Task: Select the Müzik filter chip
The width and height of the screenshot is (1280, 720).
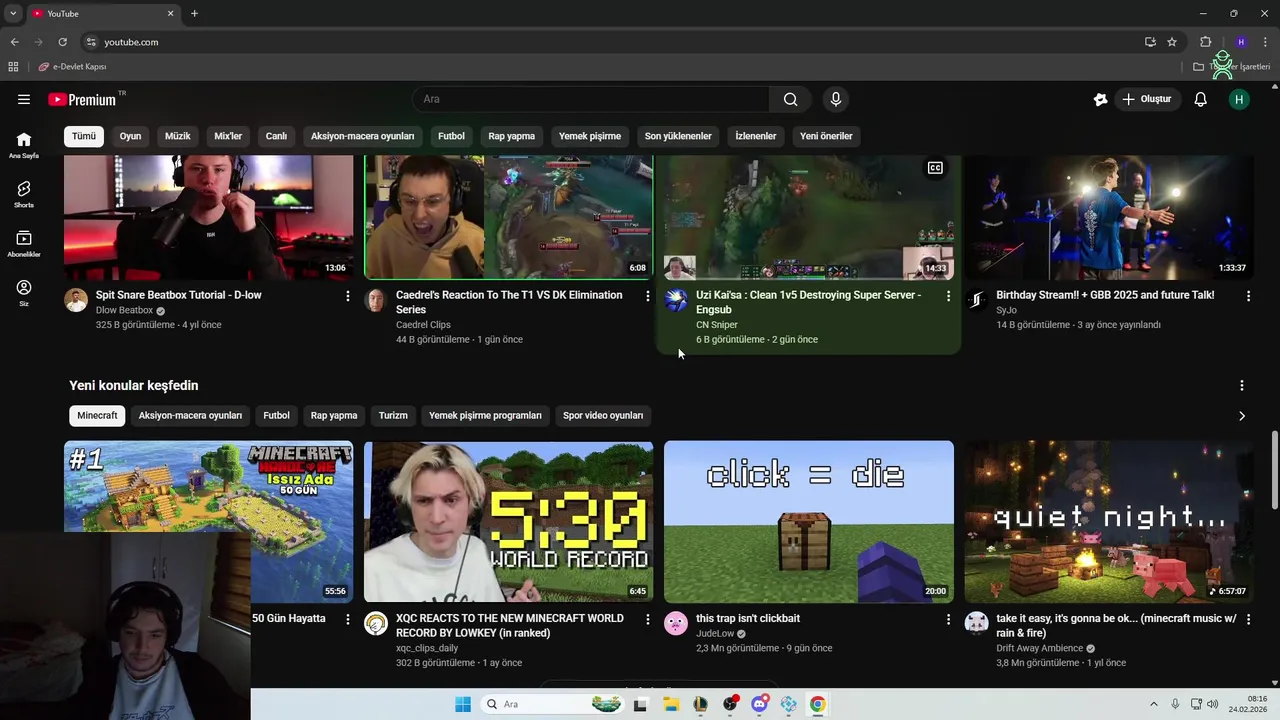Action: click(x=178, y=136)
